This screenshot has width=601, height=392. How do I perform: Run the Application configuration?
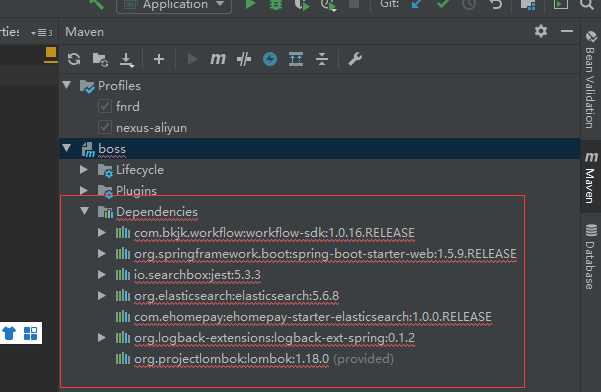250,4
